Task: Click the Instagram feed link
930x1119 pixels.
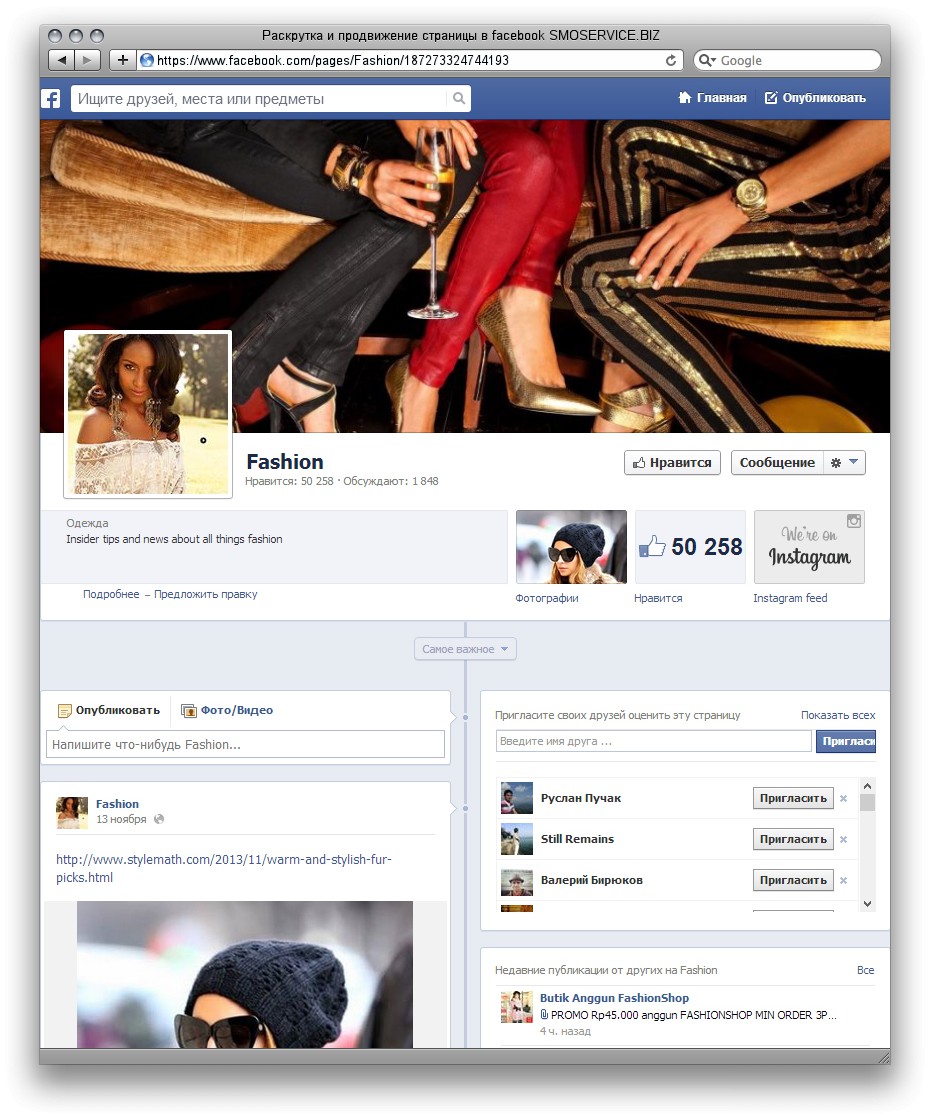Action: pyautogui.click(x=790, y=598)
